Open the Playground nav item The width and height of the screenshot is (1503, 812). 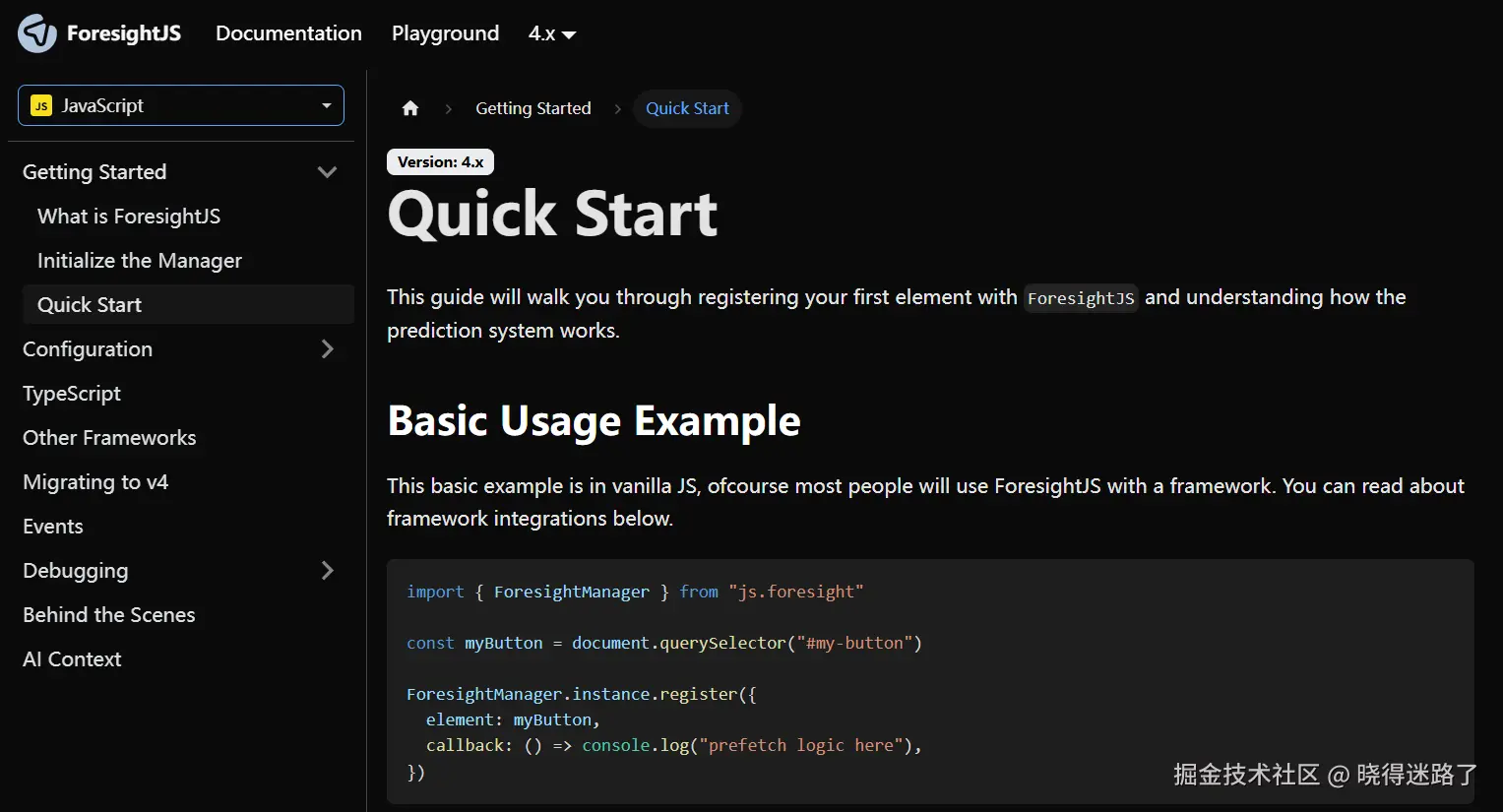[x=445, y=33]
